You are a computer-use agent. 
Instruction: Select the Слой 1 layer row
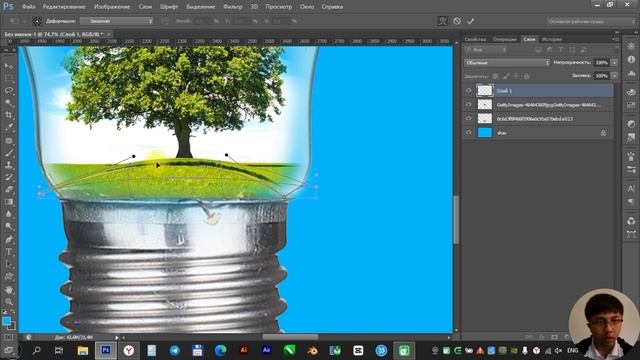538,91
